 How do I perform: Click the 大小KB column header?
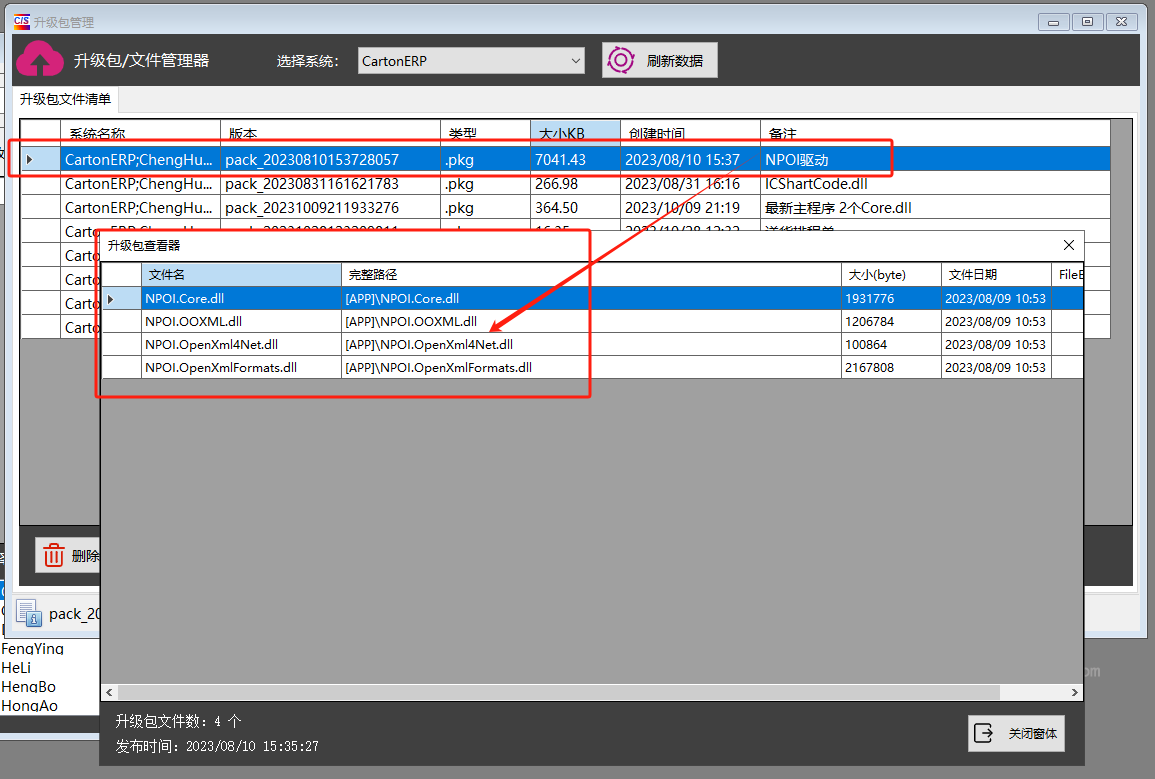pyautogui.click(x=575, y=133)
